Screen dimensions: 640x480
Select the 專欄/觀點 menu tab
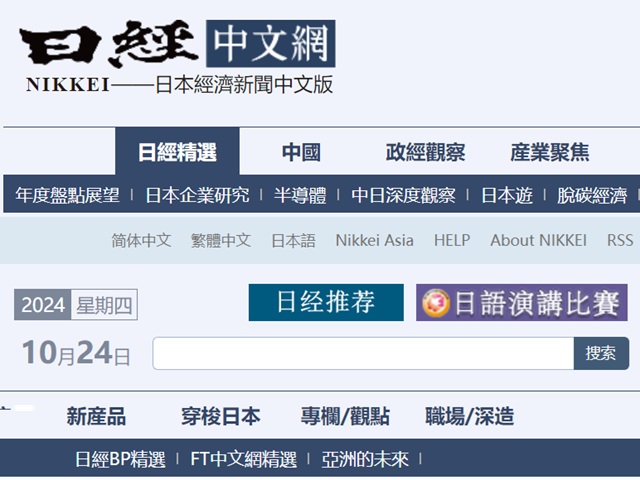345,416
